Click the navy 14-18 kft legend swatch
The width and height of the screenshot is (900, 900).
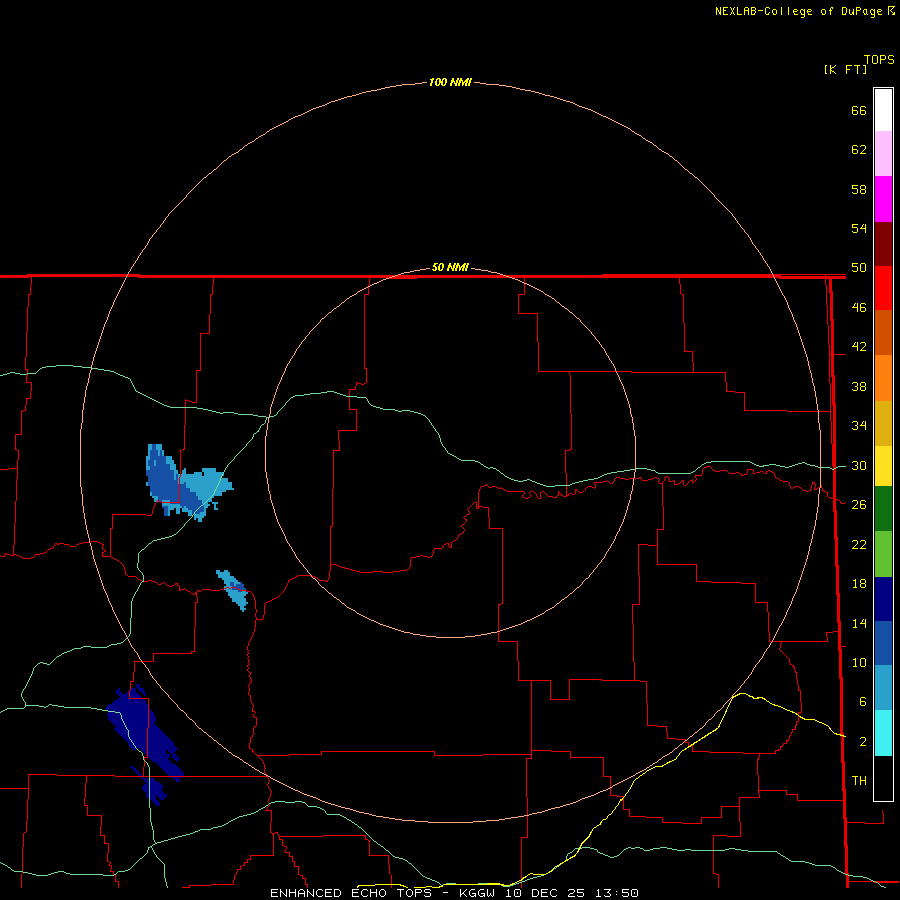[x=883, y=599]
